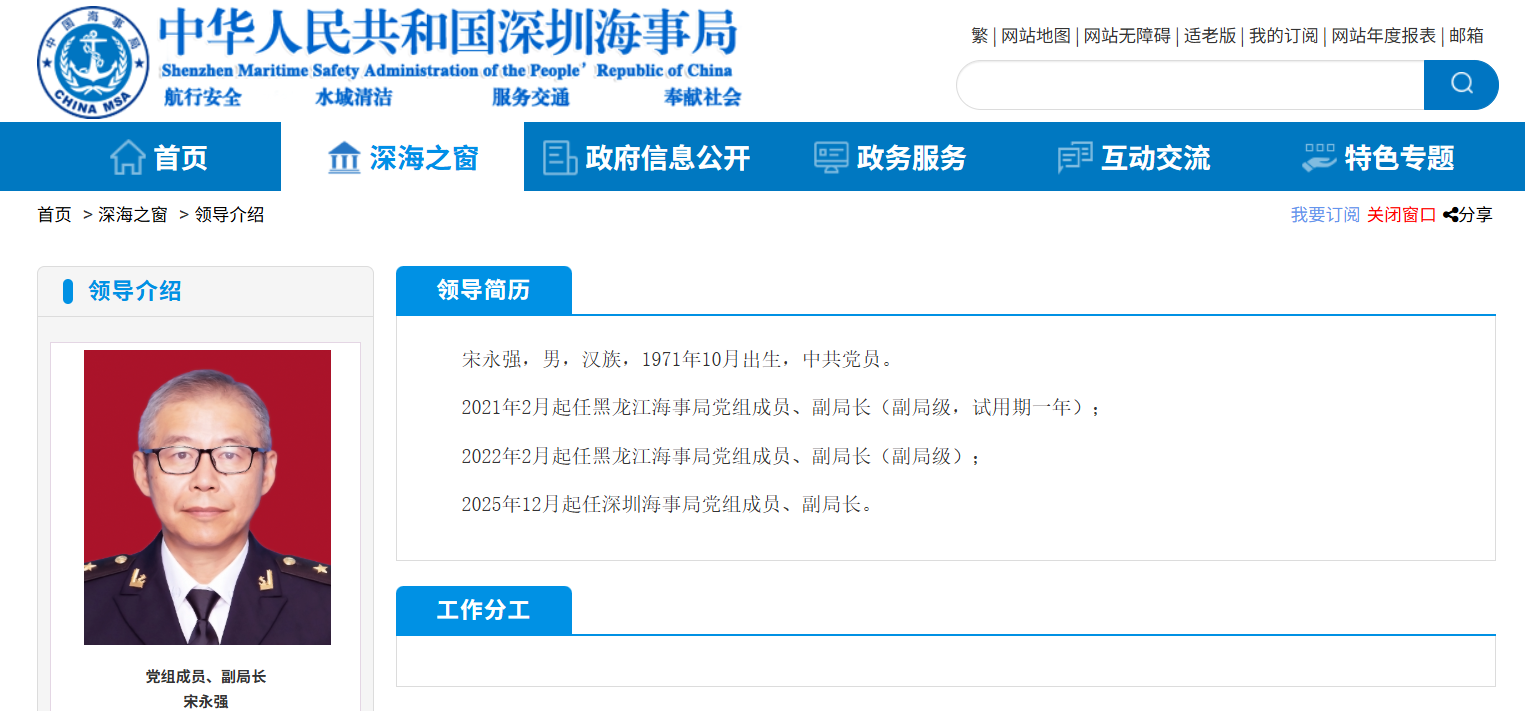
Task: Click 关闭窗口 in red text
Action: 1400,214
